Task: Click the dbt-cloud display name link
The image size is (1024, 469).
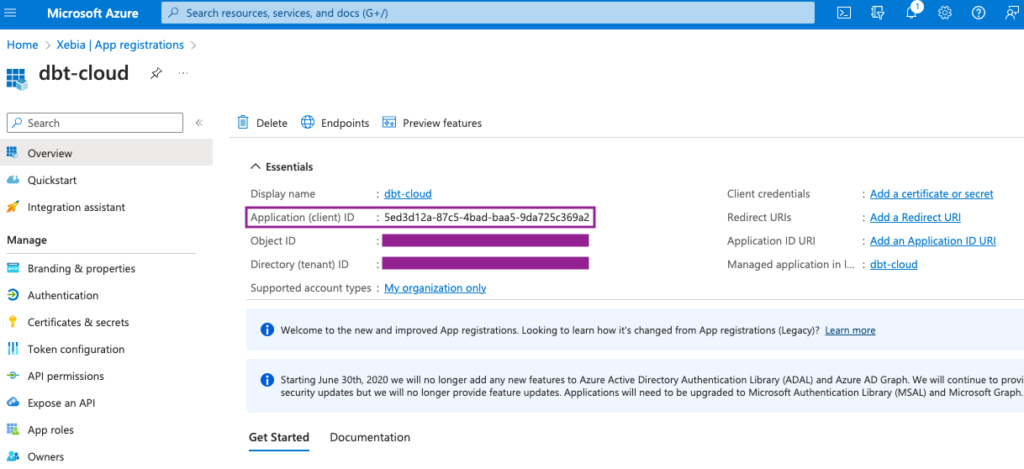Action: tap(408, 194)
